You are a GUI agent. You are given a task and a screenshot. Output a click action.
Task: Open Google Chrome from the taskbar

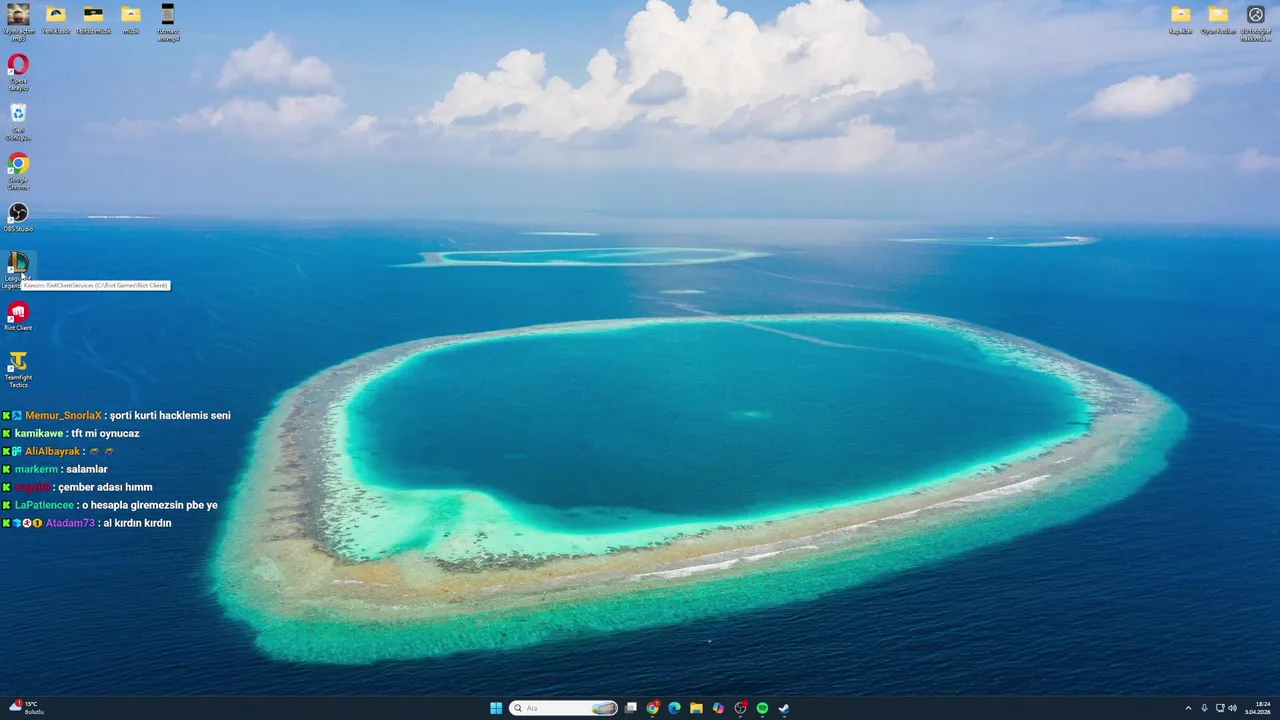[653, 708]
